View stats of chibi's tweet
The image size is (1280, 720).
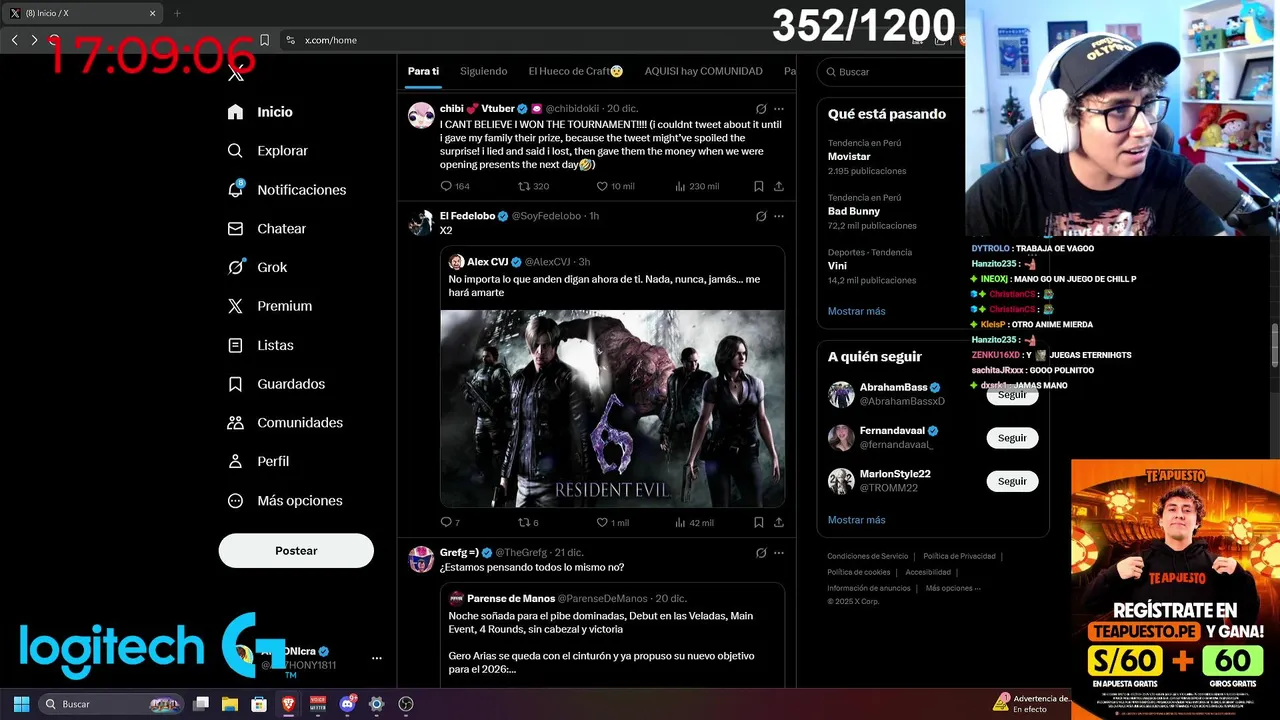pyautogui.click(x=697, y=186)
